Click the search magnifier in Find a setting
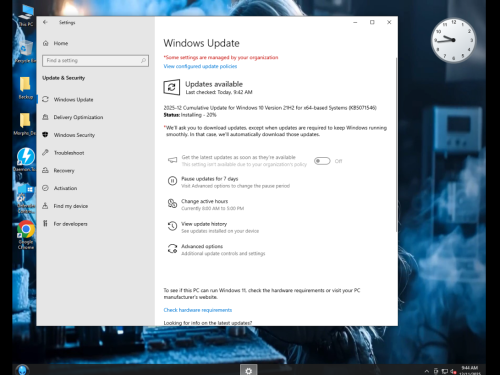The height and width of the screenshot is (375, 500). [x=143, y=61]
